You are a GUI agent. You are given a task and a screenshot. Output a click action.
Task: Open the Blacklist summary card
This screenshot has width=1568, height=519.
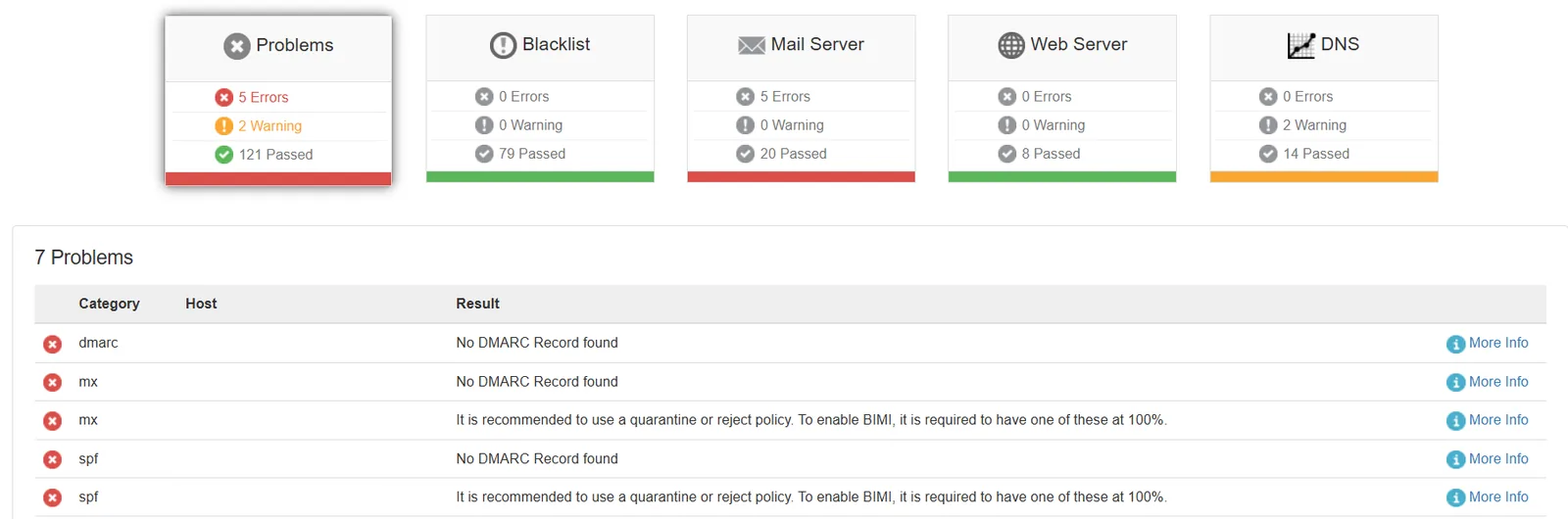[540, 99]
